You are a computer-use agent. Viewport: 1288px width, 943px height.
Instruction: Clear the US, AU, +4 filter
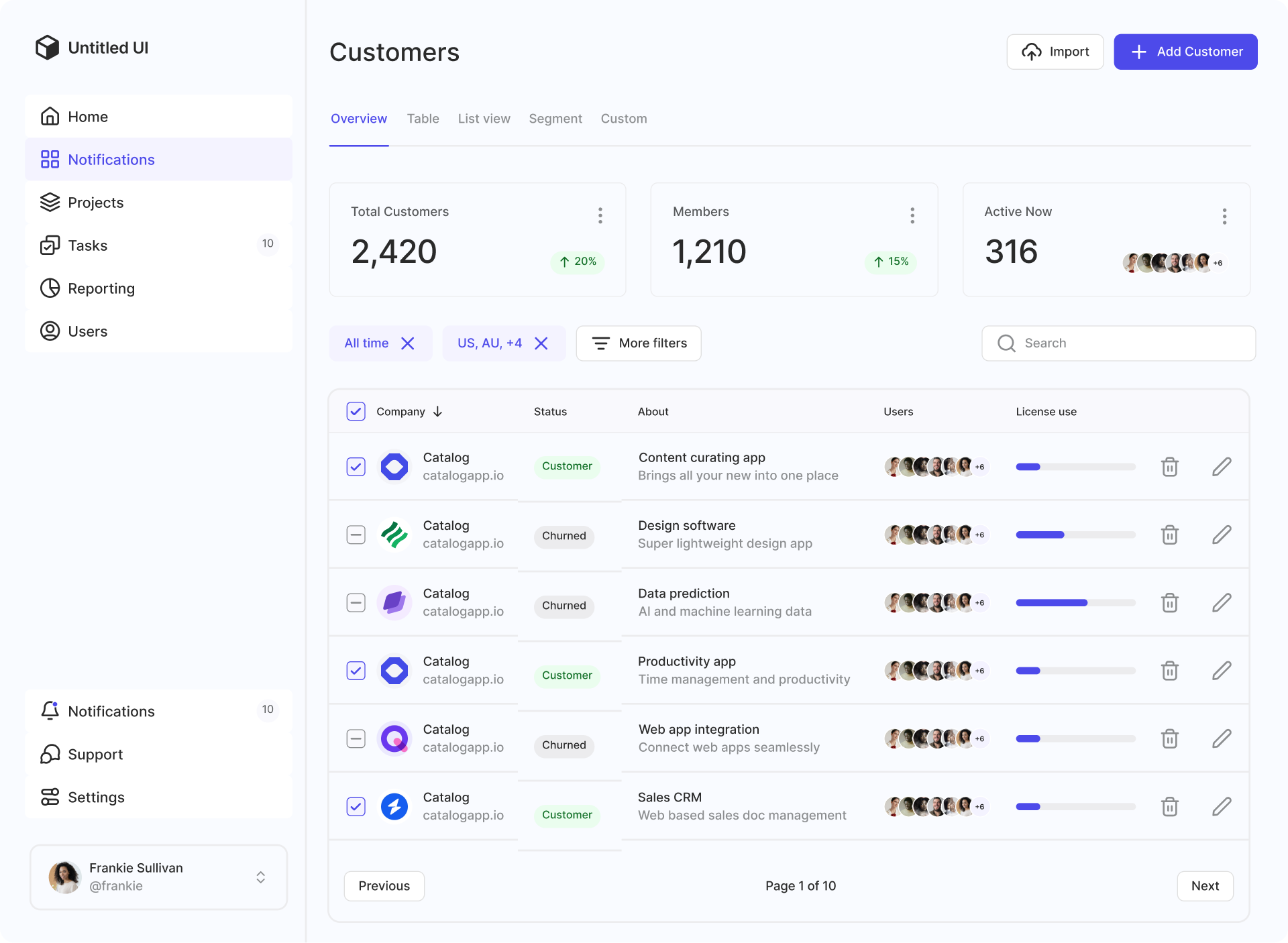click(x=541, y=343)
